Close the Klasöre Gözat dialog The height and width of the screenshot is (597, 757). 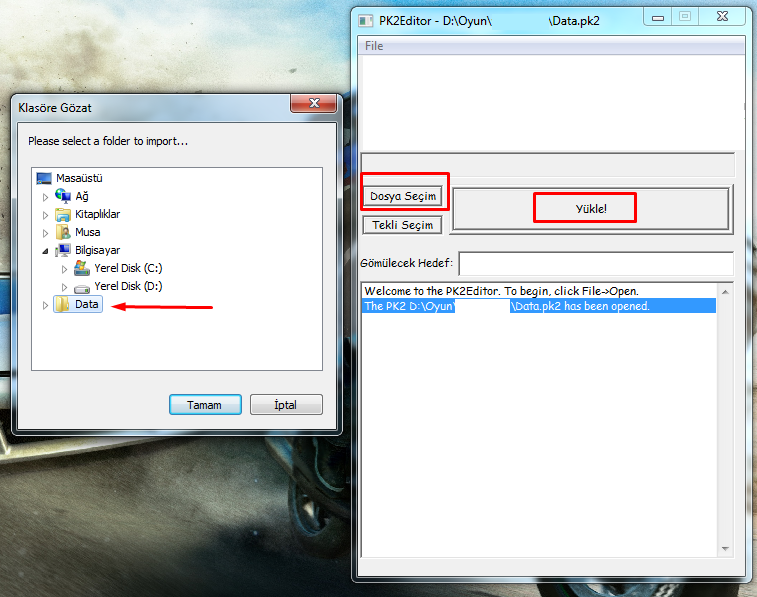[314, 103]
